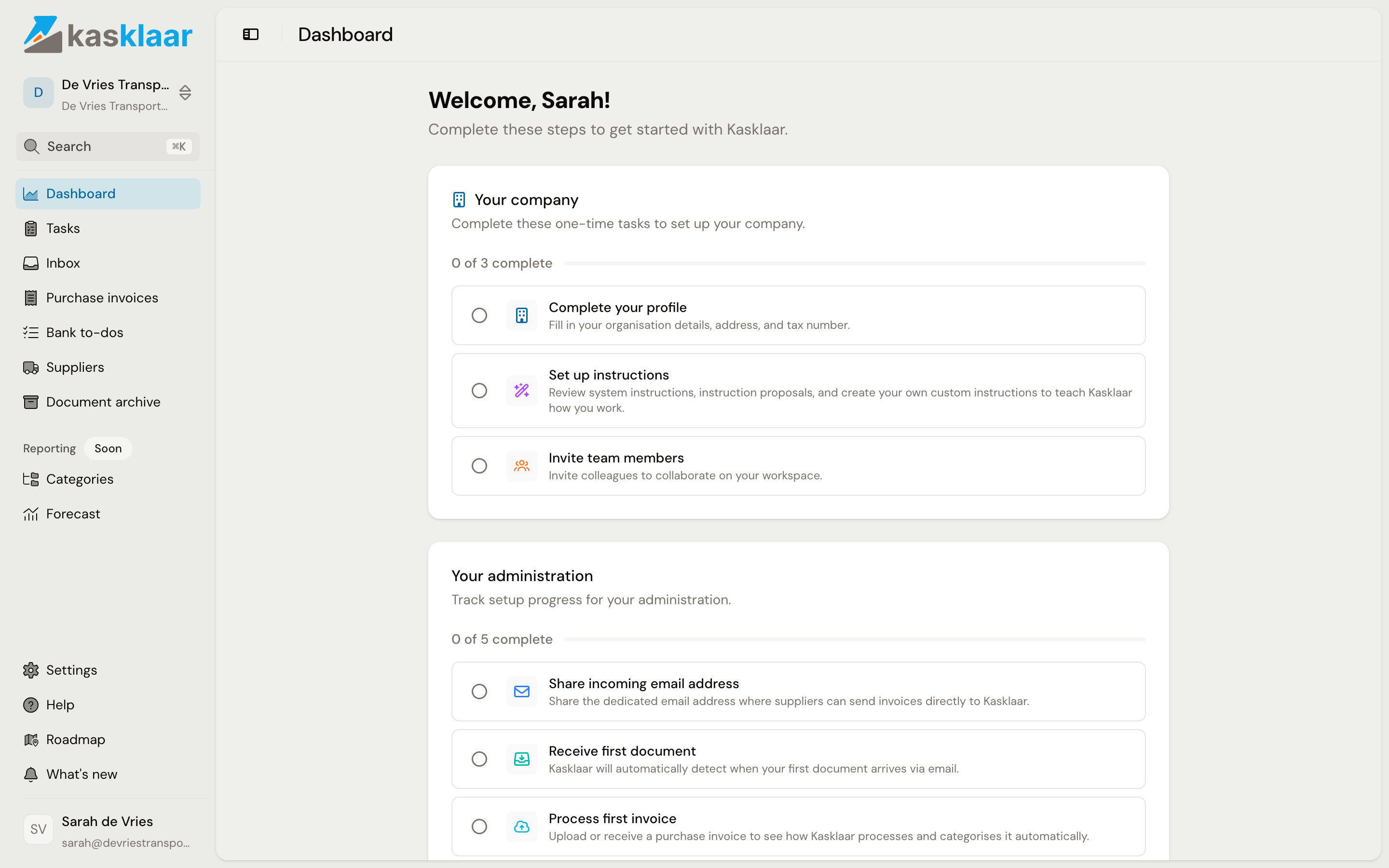Image resolution: width=1389 pixels, height=868 pixels.
Task: Click the Categories icon
Action: pyautogui.click(x=31, y=479)
